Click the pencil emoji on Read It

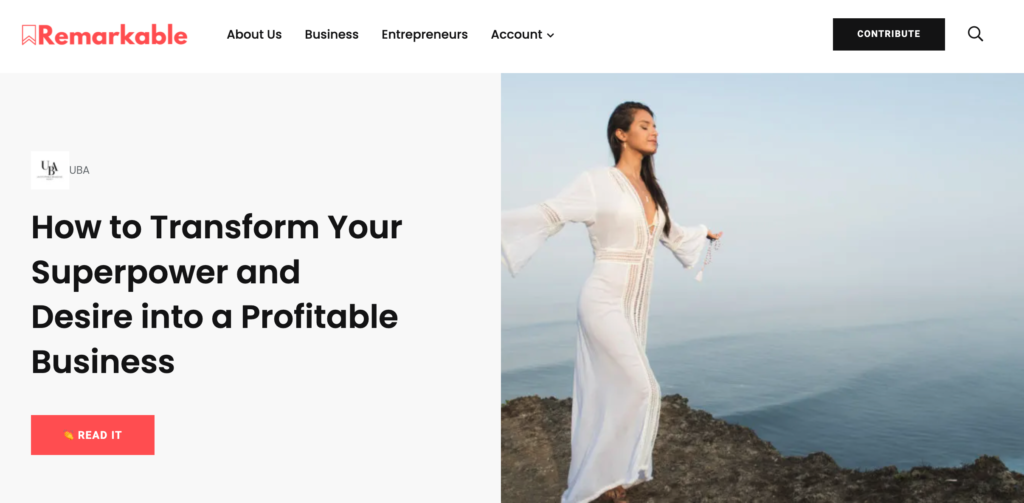69,435
